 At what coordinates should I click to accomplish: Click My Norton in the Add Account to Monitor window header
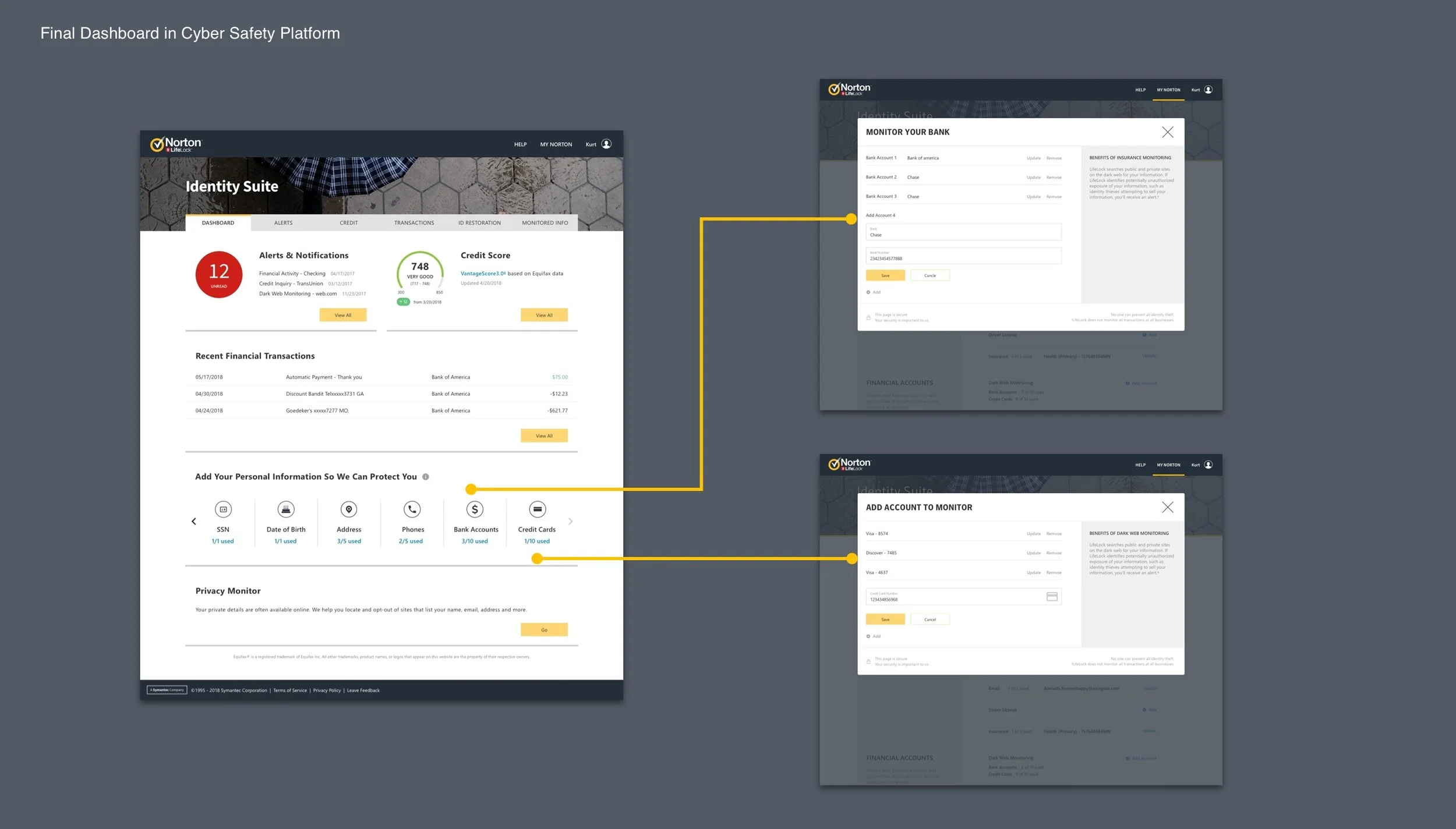click(x=1168, y=465)
